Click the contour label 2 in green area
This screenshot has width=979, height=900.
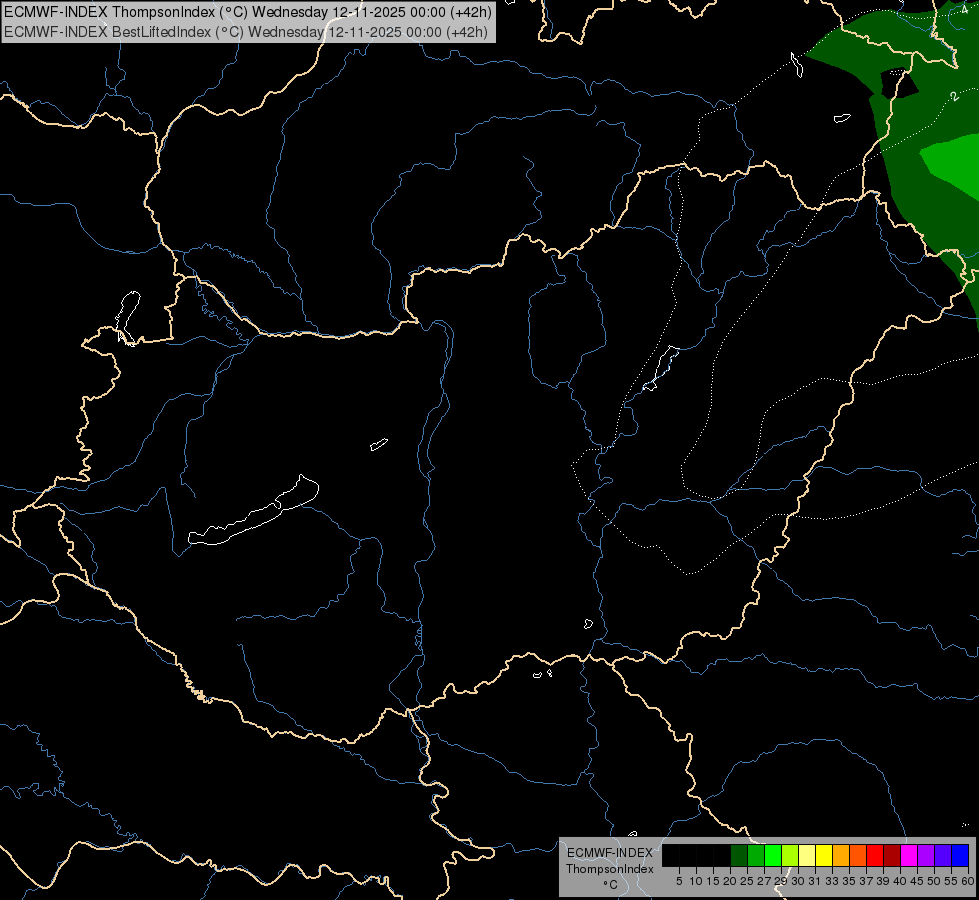(x=954, y=96)
